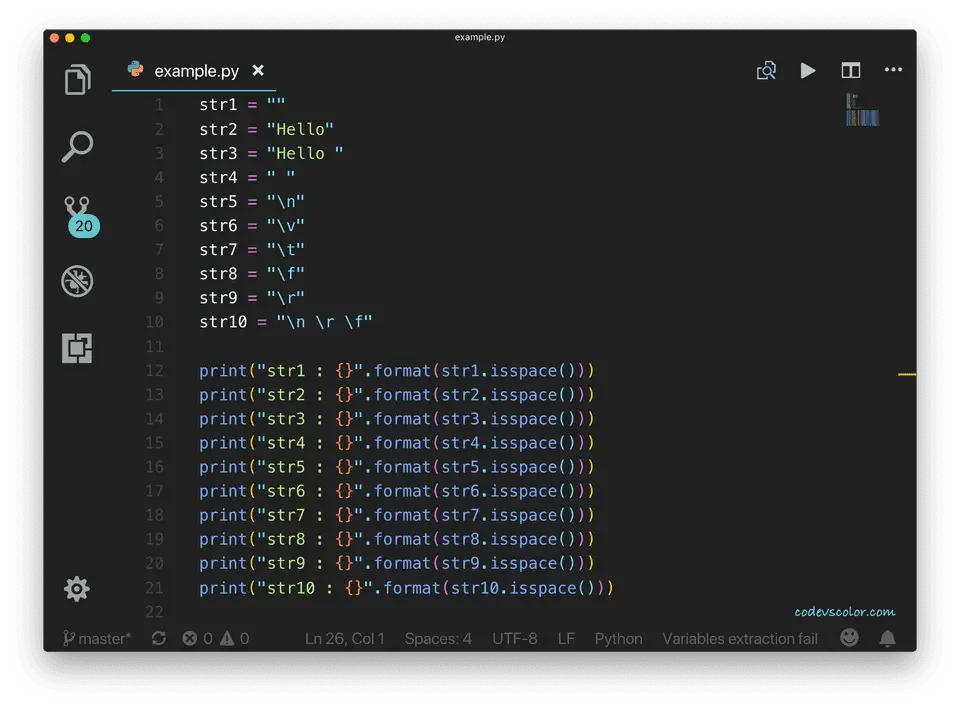This screenshot has width=960, height=709.
Task: Synchronize changes using the sync icon
Action: (159, 638)
